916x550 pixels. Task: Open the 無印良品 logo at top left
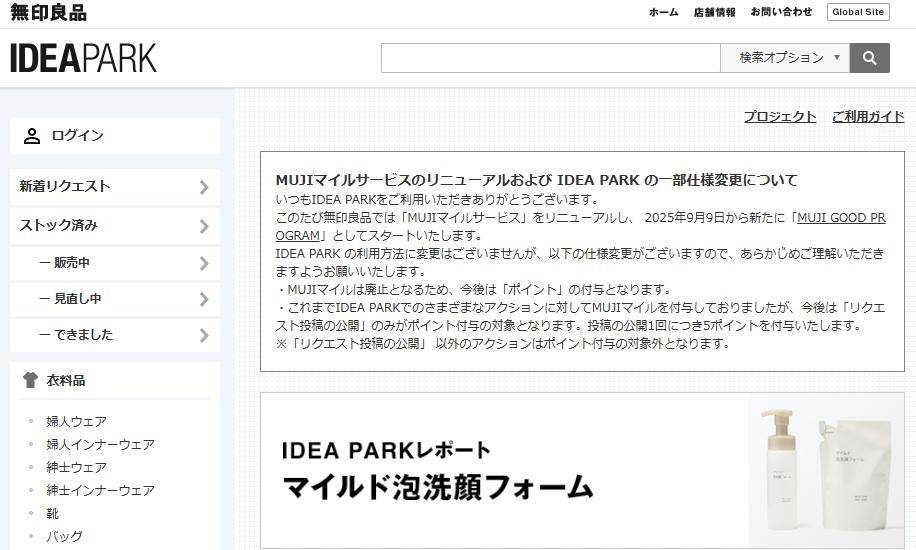click(48, 13)
